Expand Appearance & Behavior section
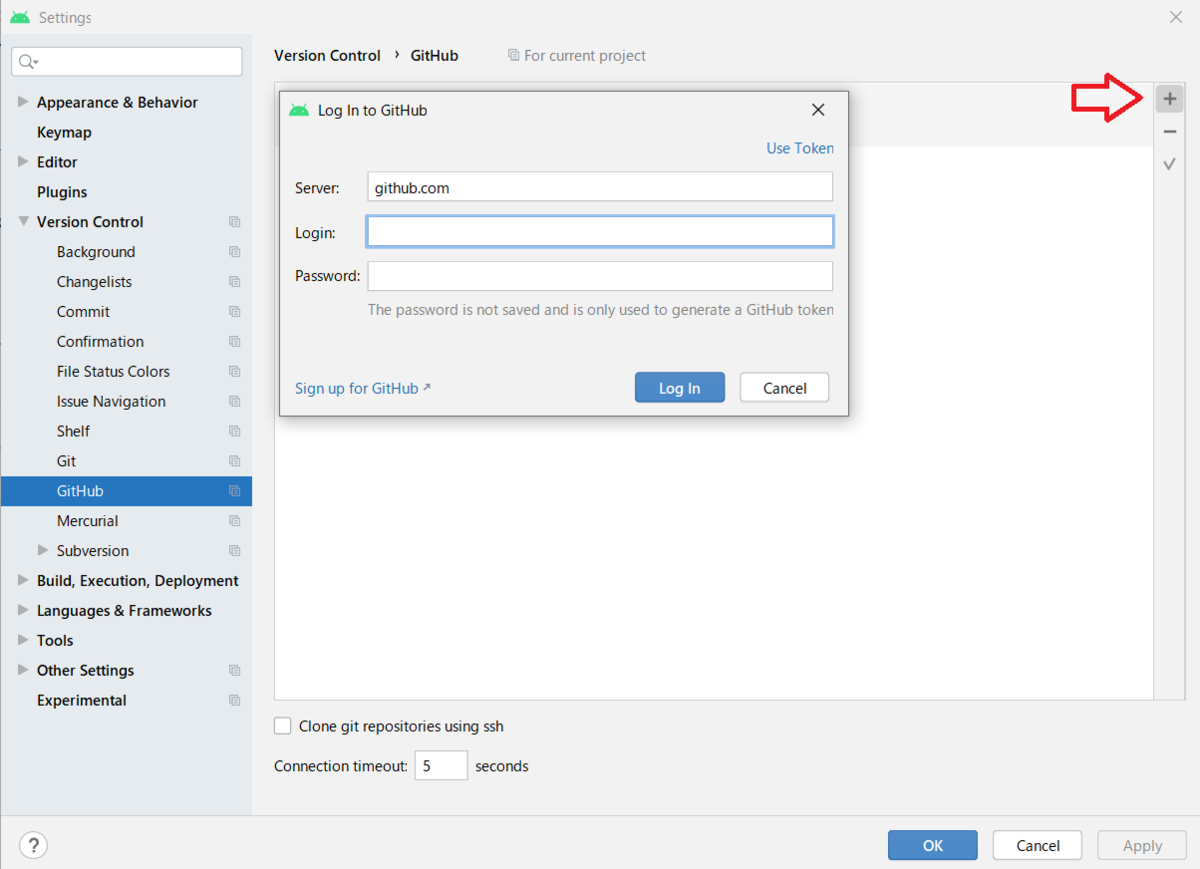1200x869 pixels. [x=23, y=102]
